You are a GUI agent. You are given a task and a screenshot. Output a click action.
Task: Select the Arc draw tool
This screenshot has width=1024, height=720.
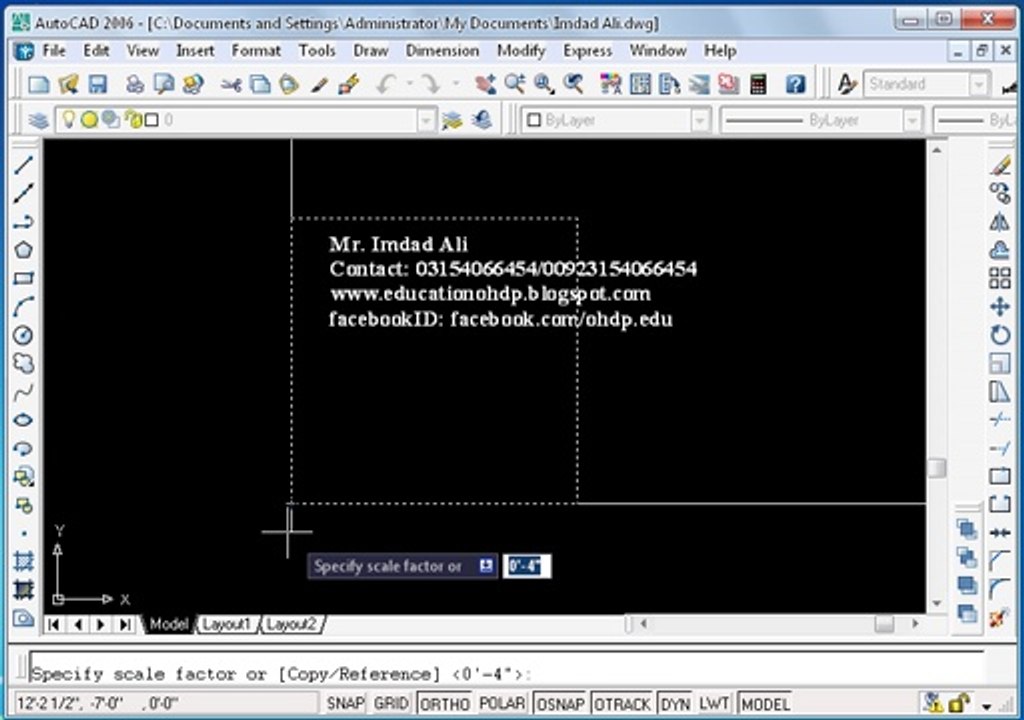pos(24,306)
